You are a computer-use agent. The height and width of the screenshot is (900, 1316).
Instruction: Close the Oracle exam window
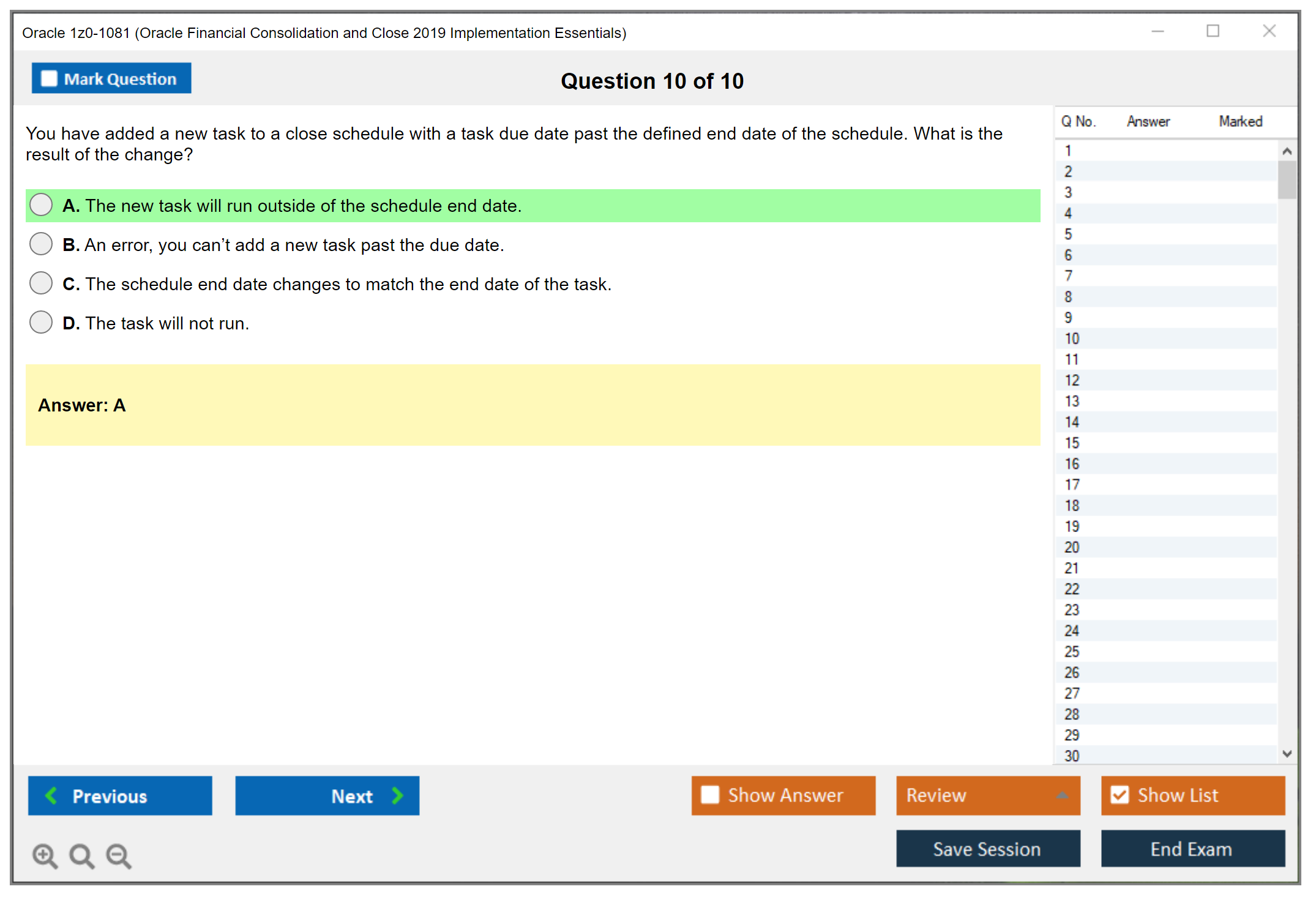click(x=1269, y=31)
